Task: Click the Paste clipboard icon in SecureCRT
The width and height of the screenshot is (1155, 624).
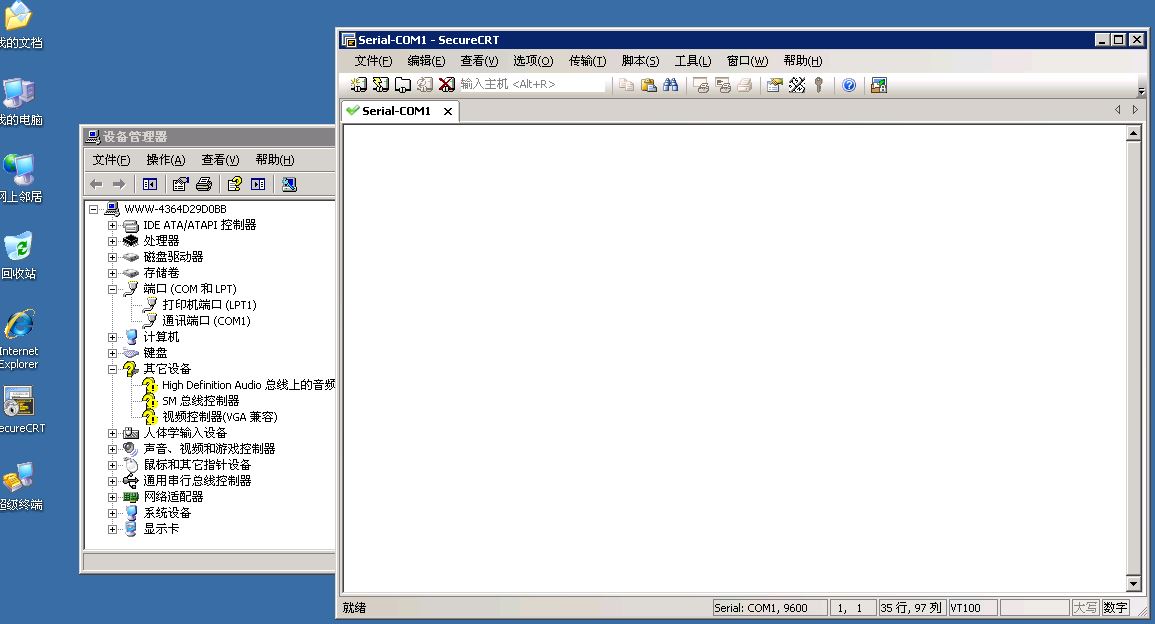Action: pyautogui.click(x=648, y=85)
